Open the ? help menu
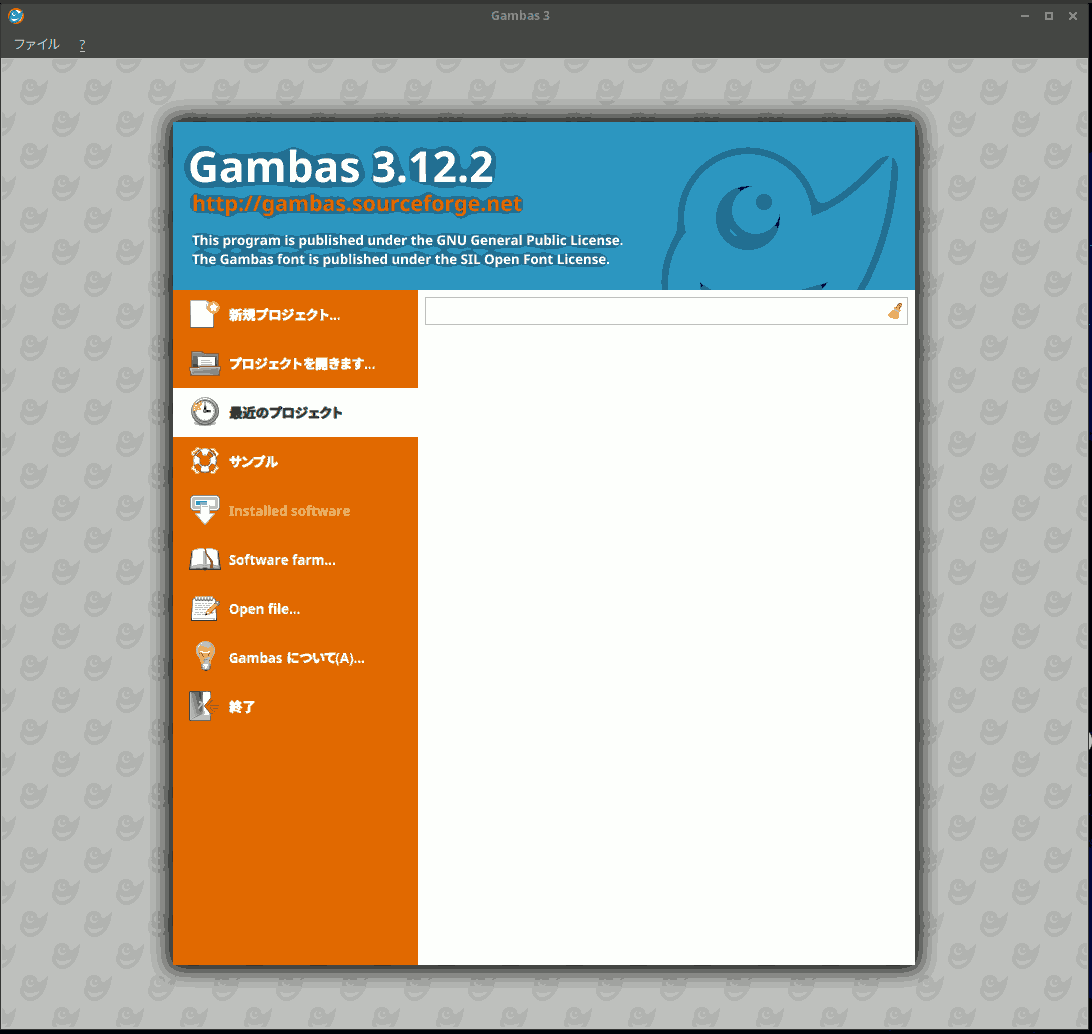Screen dimensions: 1092x1034 (82, 45)
